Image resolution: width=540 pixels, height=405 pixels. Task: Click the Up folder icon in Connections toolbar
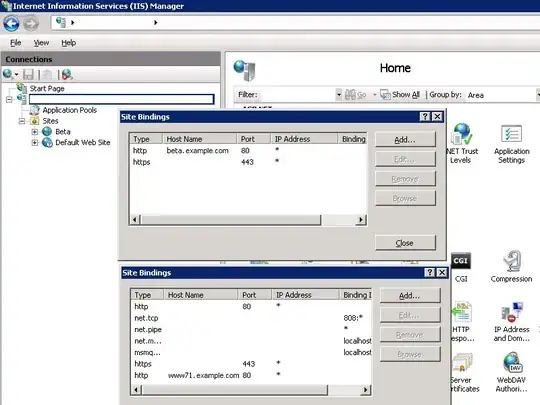(47, 74)
